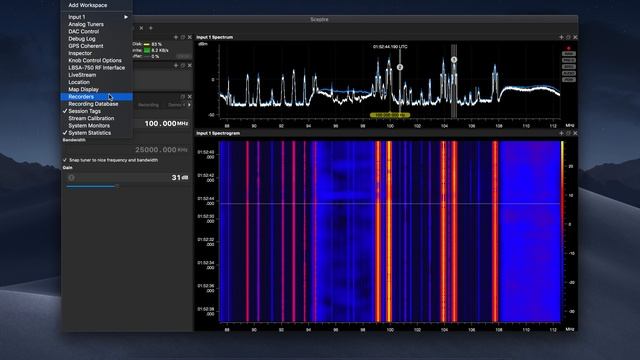Select Stream Calibration in the menu

click(x=91, y=118)
